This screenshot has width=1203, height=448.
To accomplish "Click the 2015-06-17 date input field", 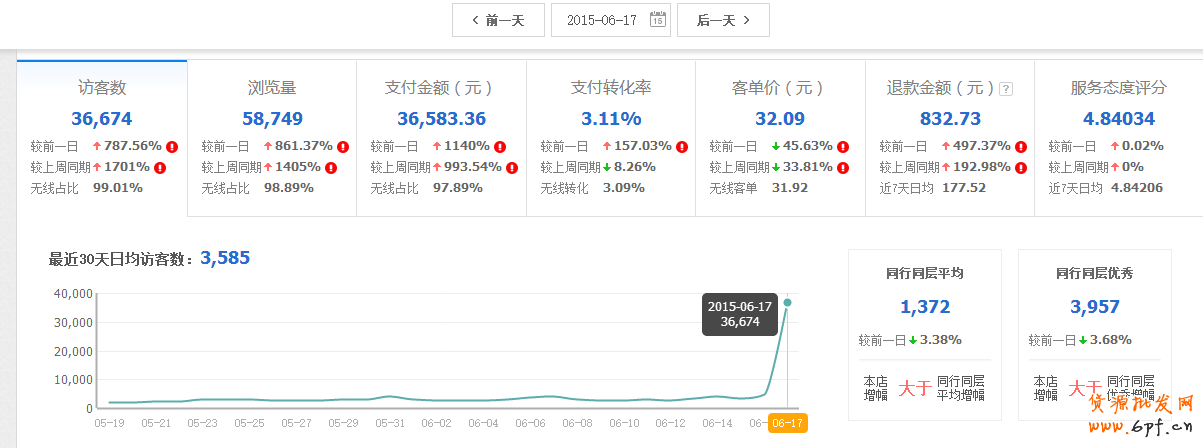I will pos(603,20).
